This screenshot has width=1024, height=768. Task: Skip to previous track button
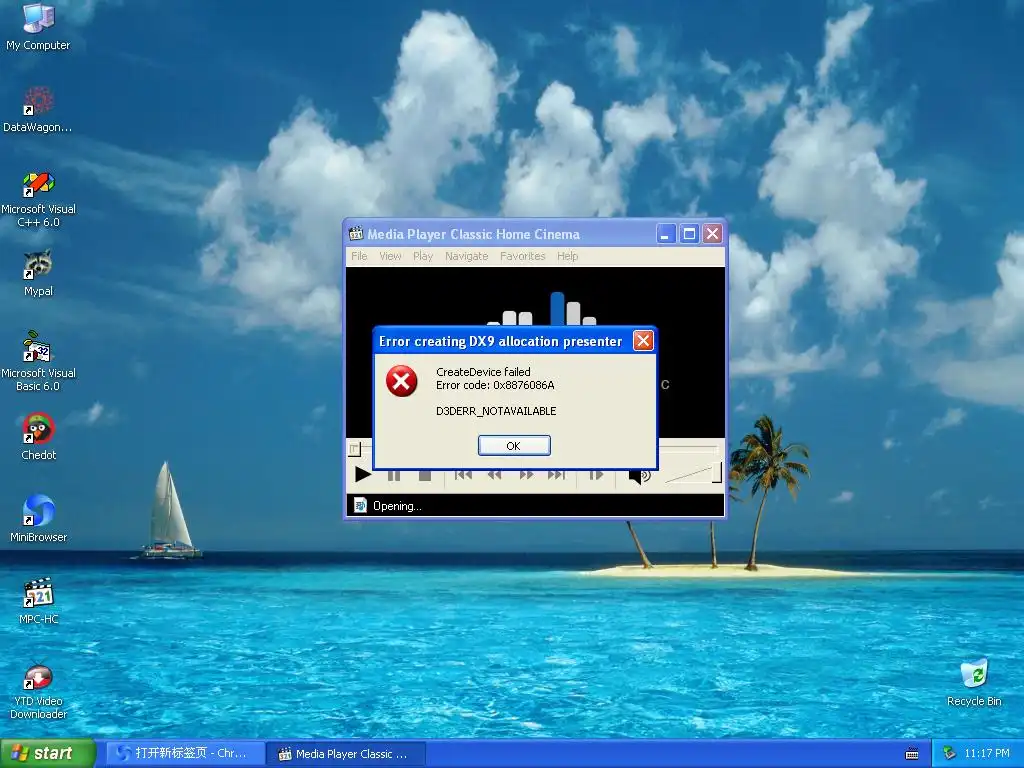click(x=463, y=475)
